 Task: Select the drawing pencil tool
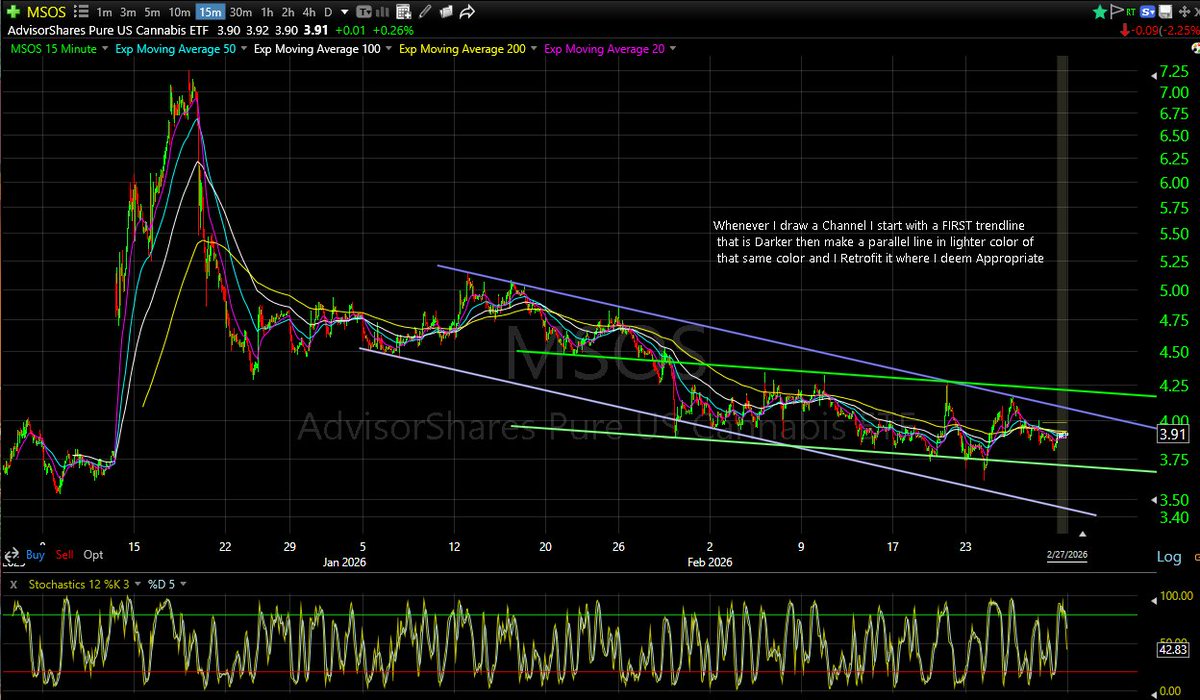tap(427, 12)
